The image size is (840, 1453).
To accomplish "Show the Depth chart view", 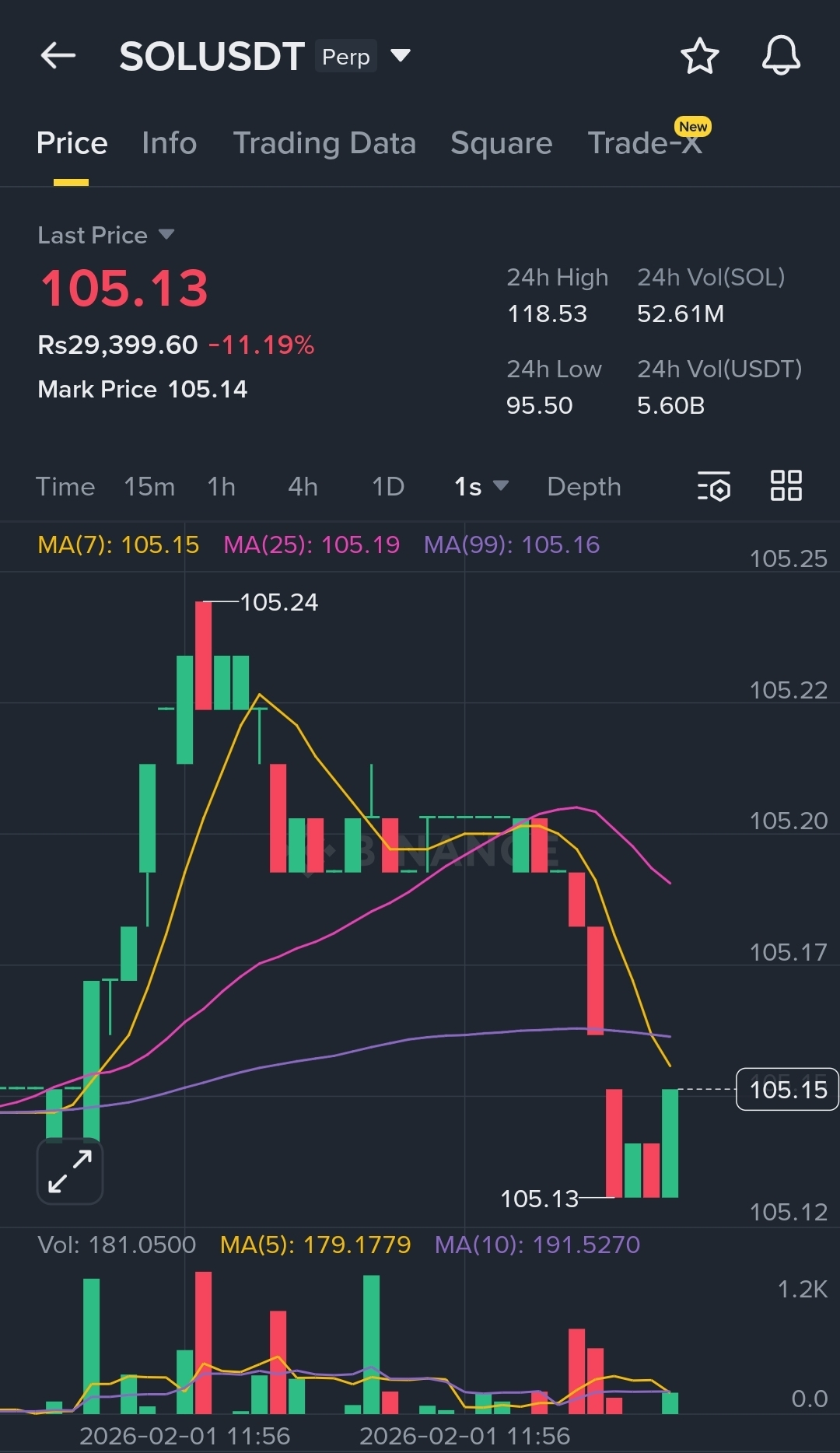I will (584, 487).
